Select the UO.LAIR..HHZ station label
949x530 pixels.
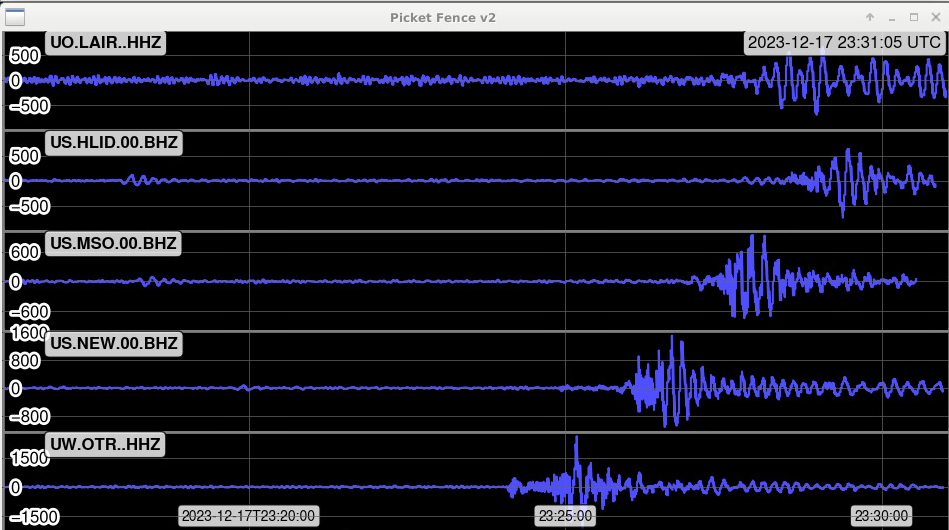click(x=105, y=42)
